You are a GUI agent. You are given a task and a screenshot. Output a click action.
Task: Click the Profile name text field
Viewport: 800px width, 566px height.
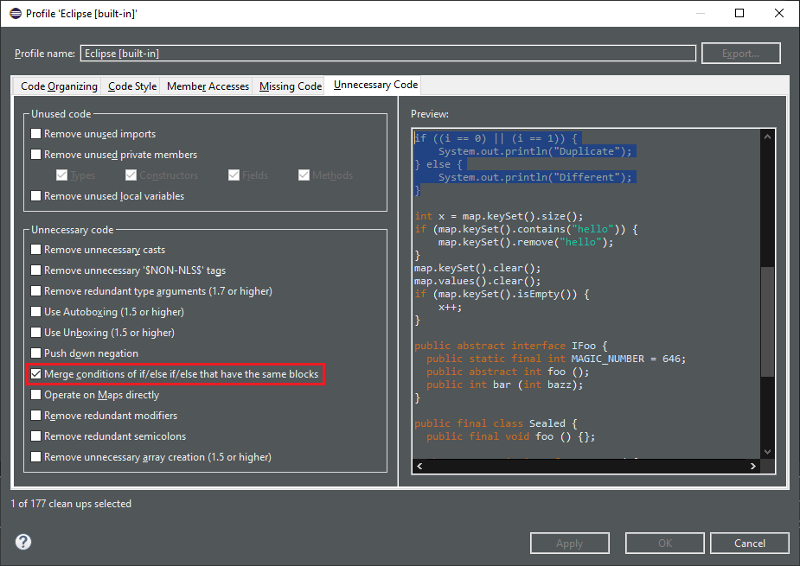(388, 53)
